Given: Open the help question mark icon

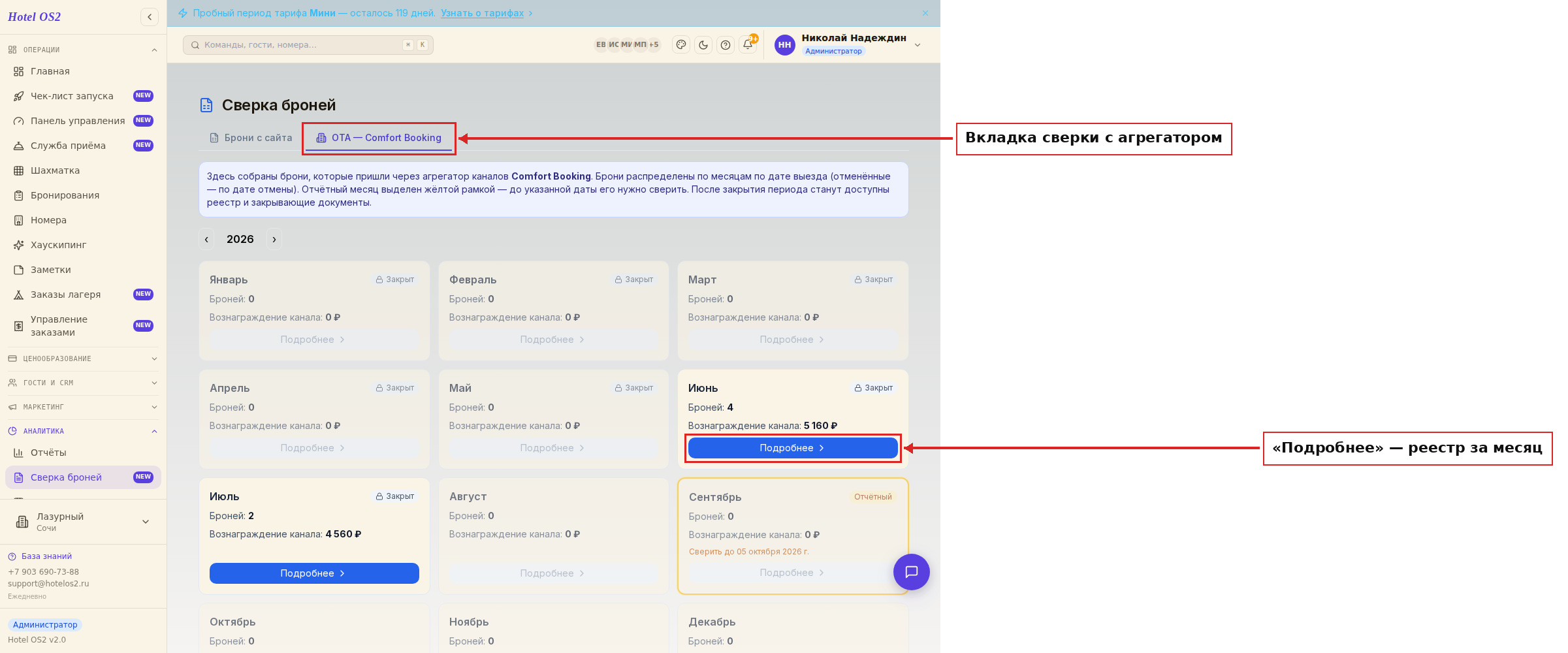Looking at the screenshot, I should click(x=726, y=45).
